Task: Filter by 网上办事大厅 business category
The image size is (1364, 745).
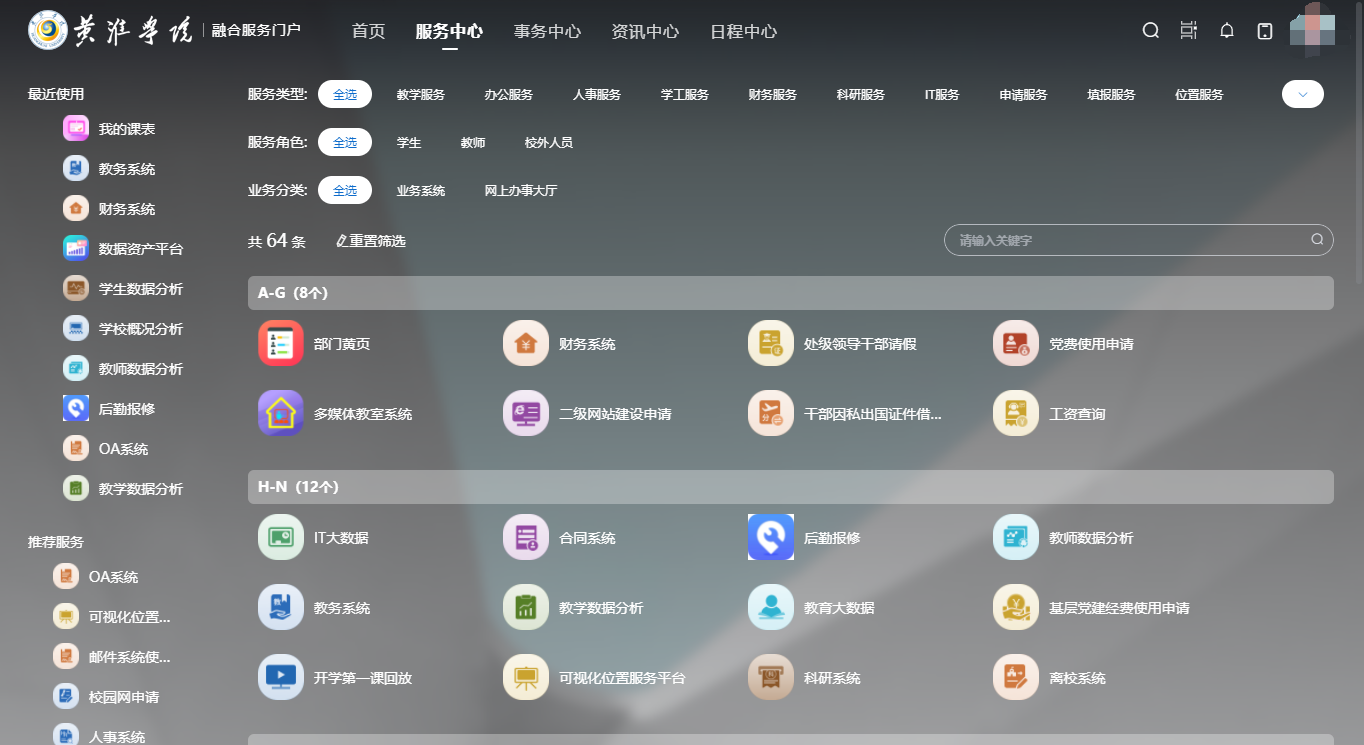Action: (x=521, y=190)
